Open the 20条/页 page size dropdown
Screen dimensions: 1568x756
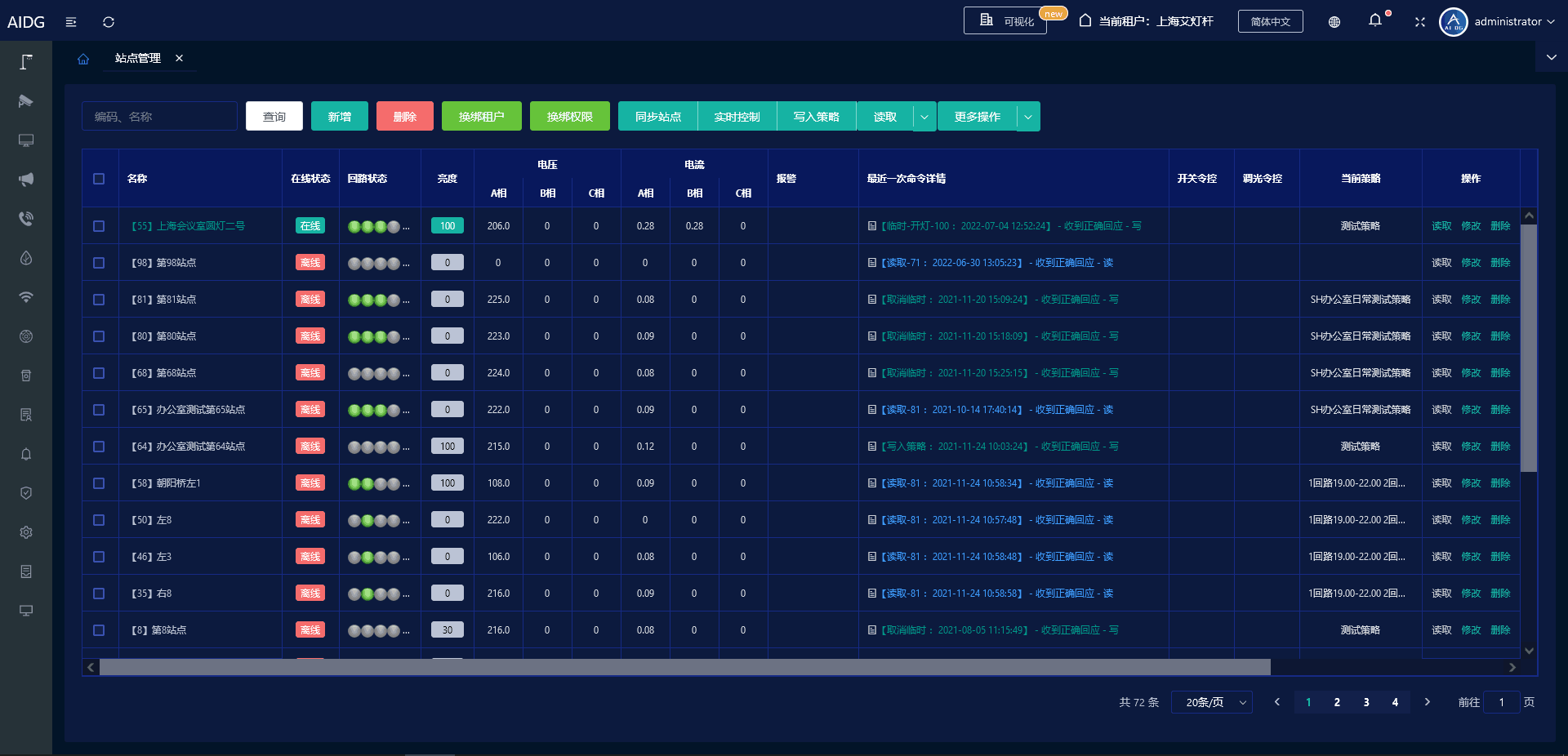(1212, 702)
